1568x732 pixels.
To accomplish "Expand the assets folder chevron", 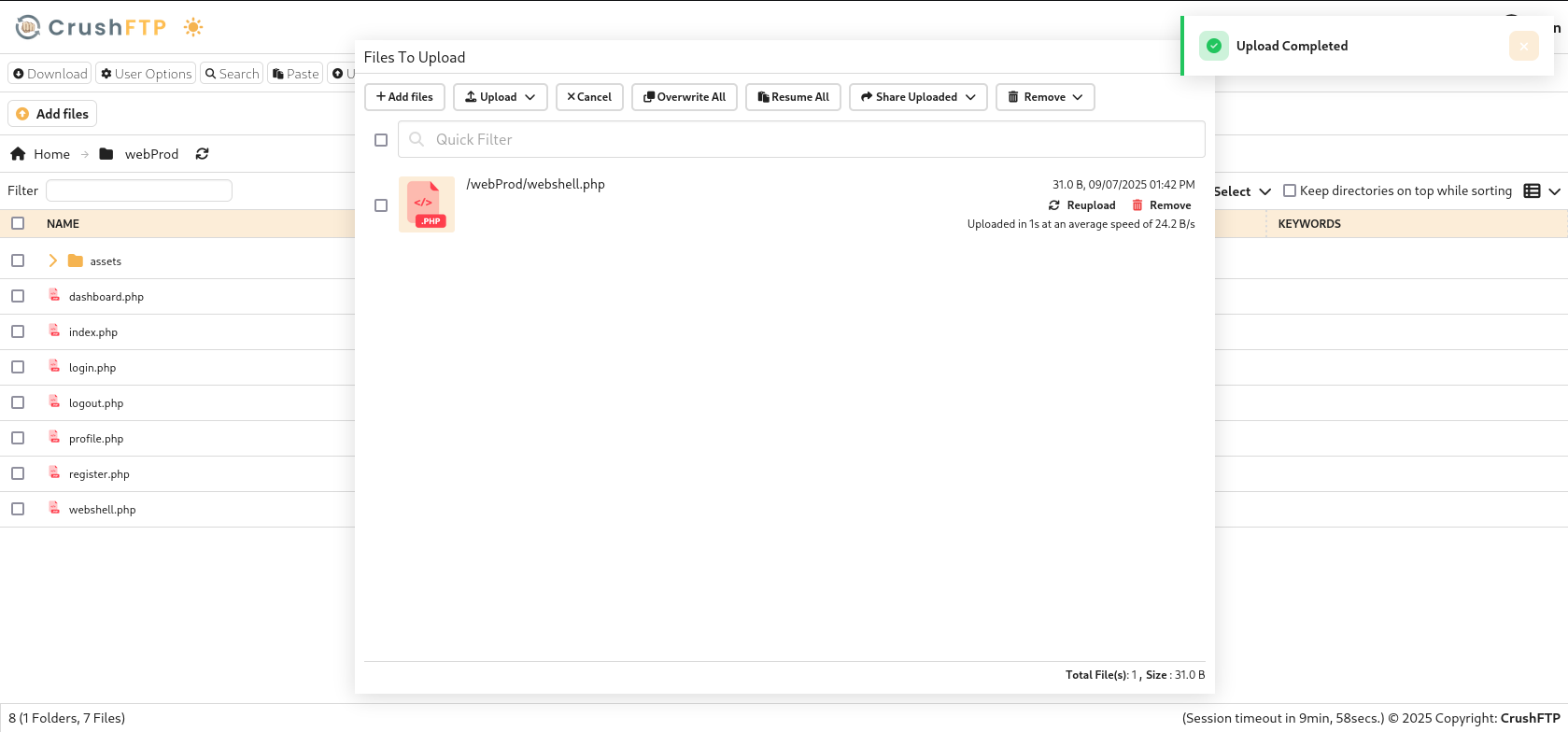I will (52, 260).
